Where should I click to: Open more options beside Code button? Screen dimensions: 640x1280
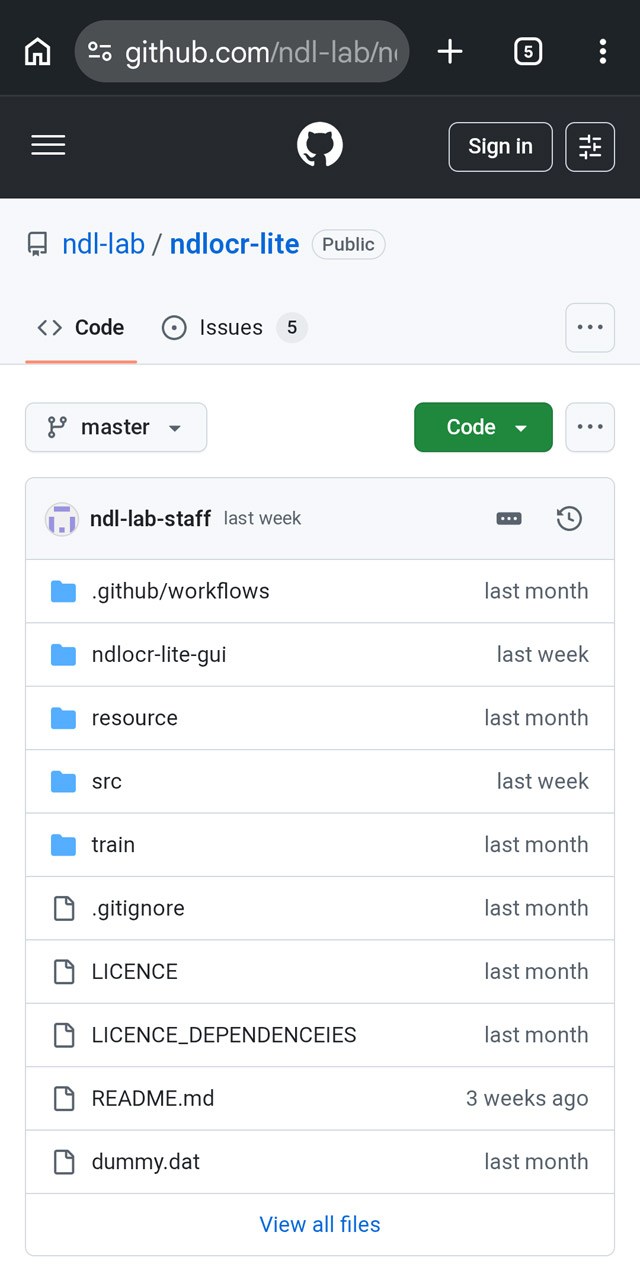pyautogui.click(x=590, y=427)
